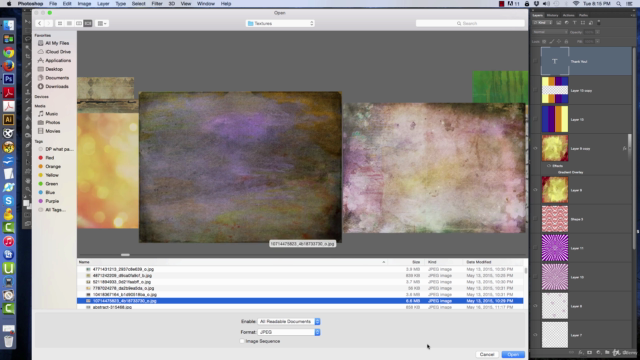
Task: Open the blend mode Normal dropdown
Action: [550, 32]
